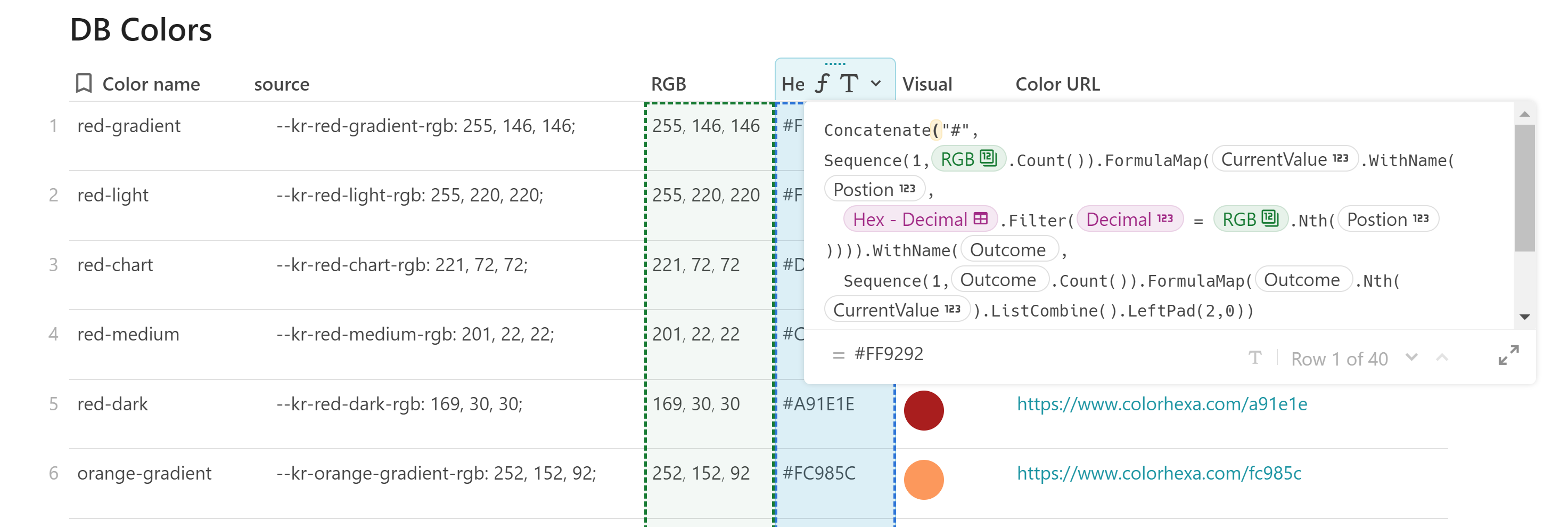Click the formula editor scroll up arrow
The height and width of the screenshot is (527, 1568).
pyautogui.click(x=1524, y=115)
